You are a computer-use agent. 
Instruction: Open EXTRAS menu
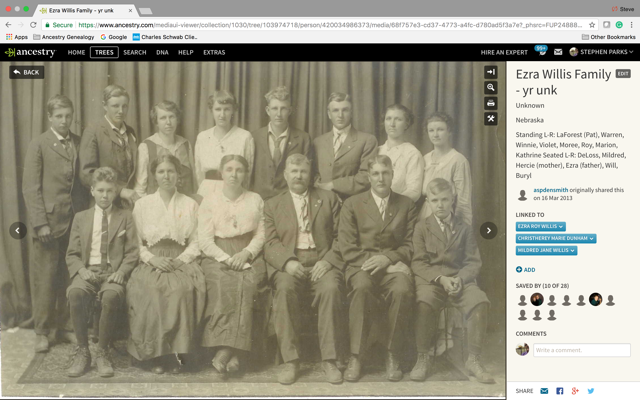(x=214, y=52)
